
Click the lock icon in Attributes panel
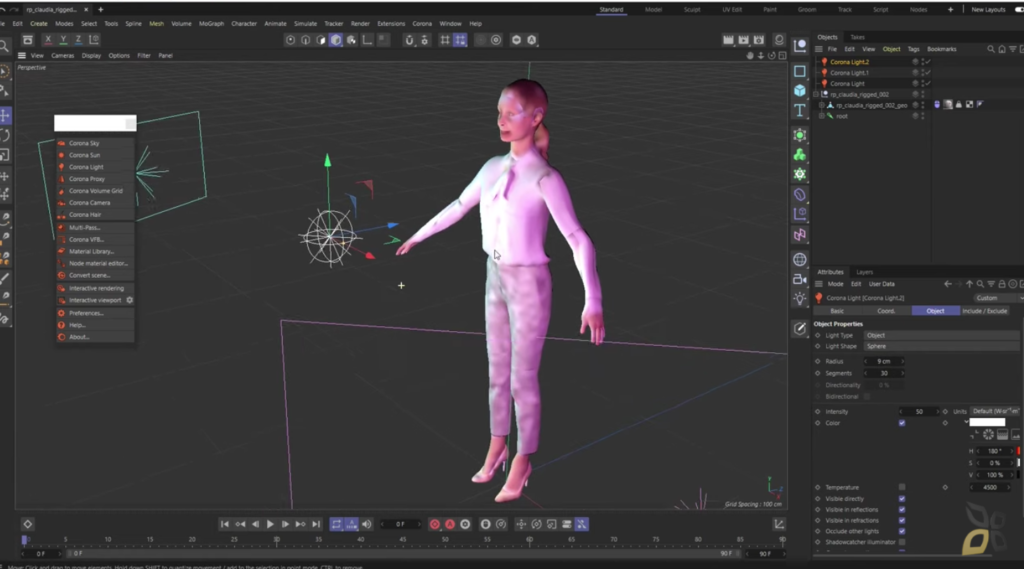pos(1002,284)
